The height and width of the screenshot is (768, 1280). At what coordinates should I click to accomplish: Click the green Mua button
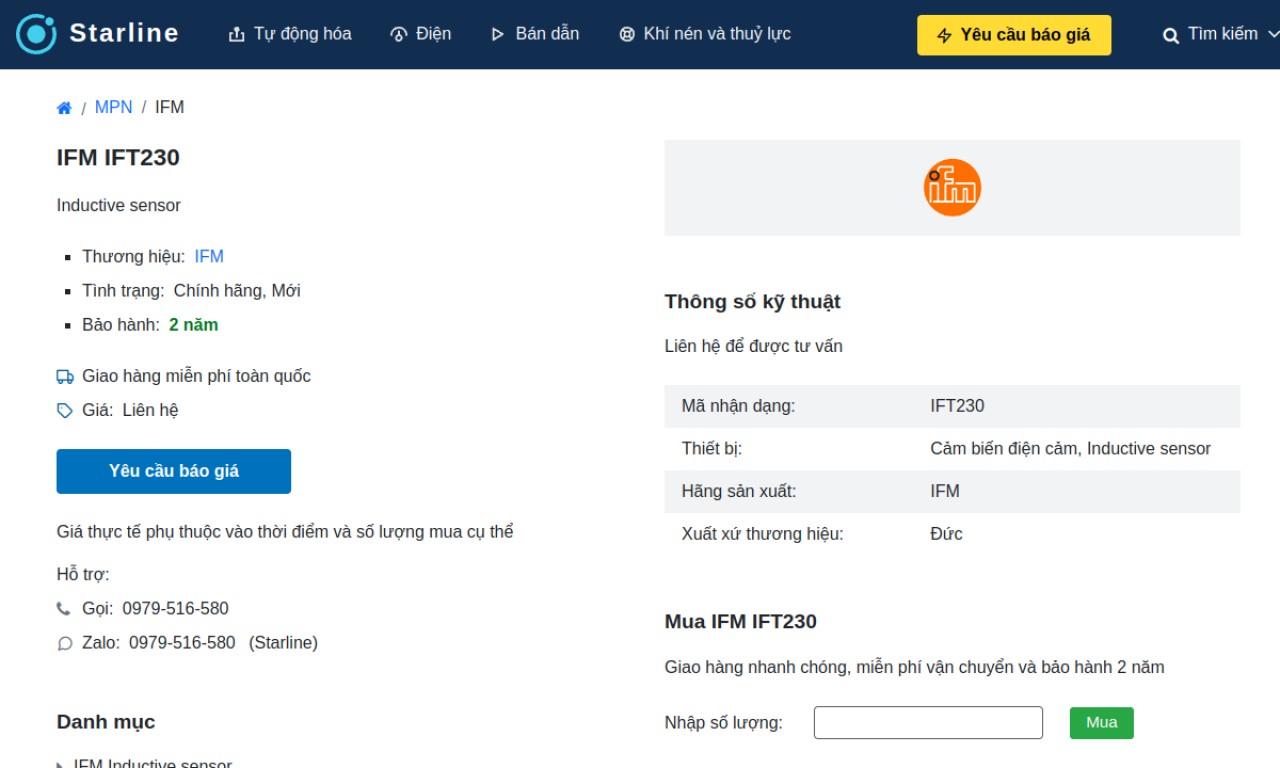[1102, 723]
